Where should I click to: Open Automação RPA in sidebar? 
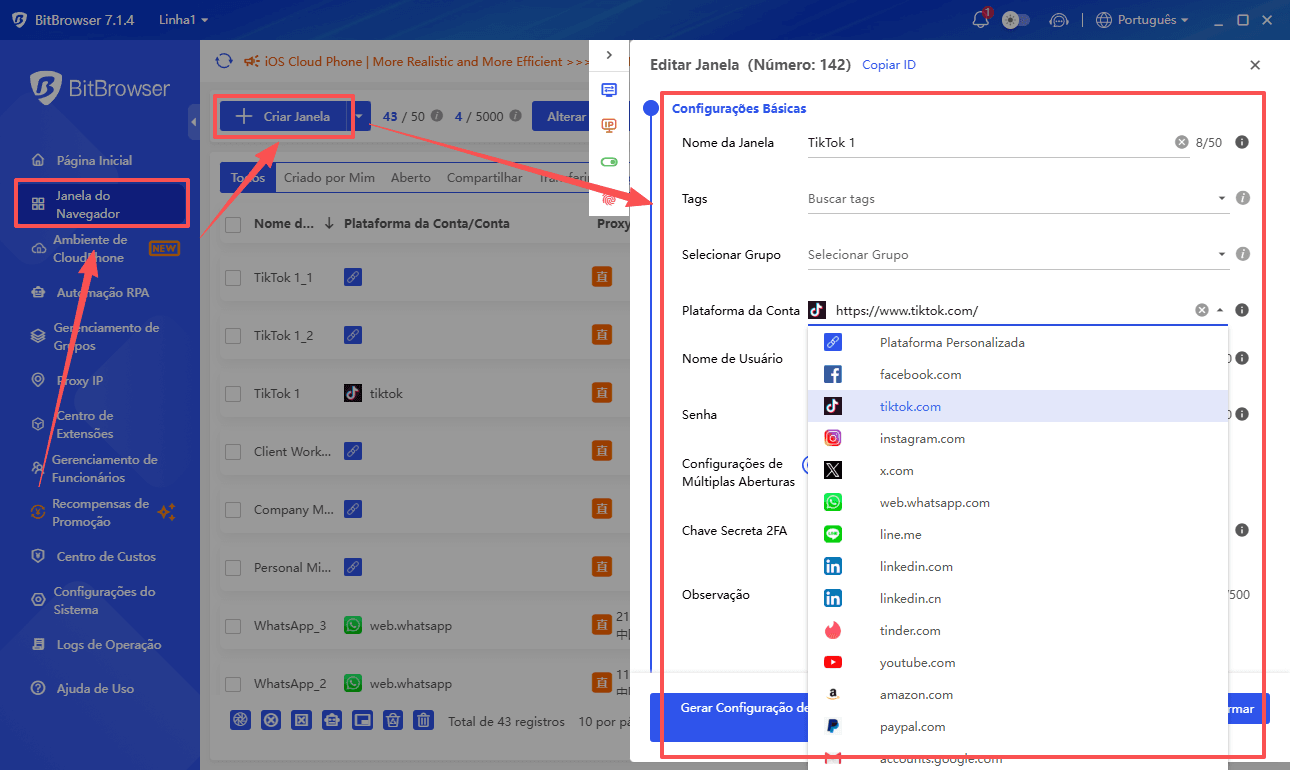coord(102,292)
